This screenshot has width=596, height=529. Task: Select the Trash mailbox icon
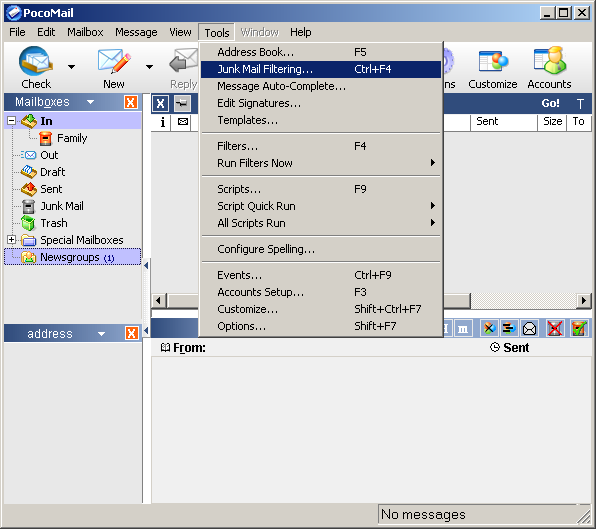[29, 223]
